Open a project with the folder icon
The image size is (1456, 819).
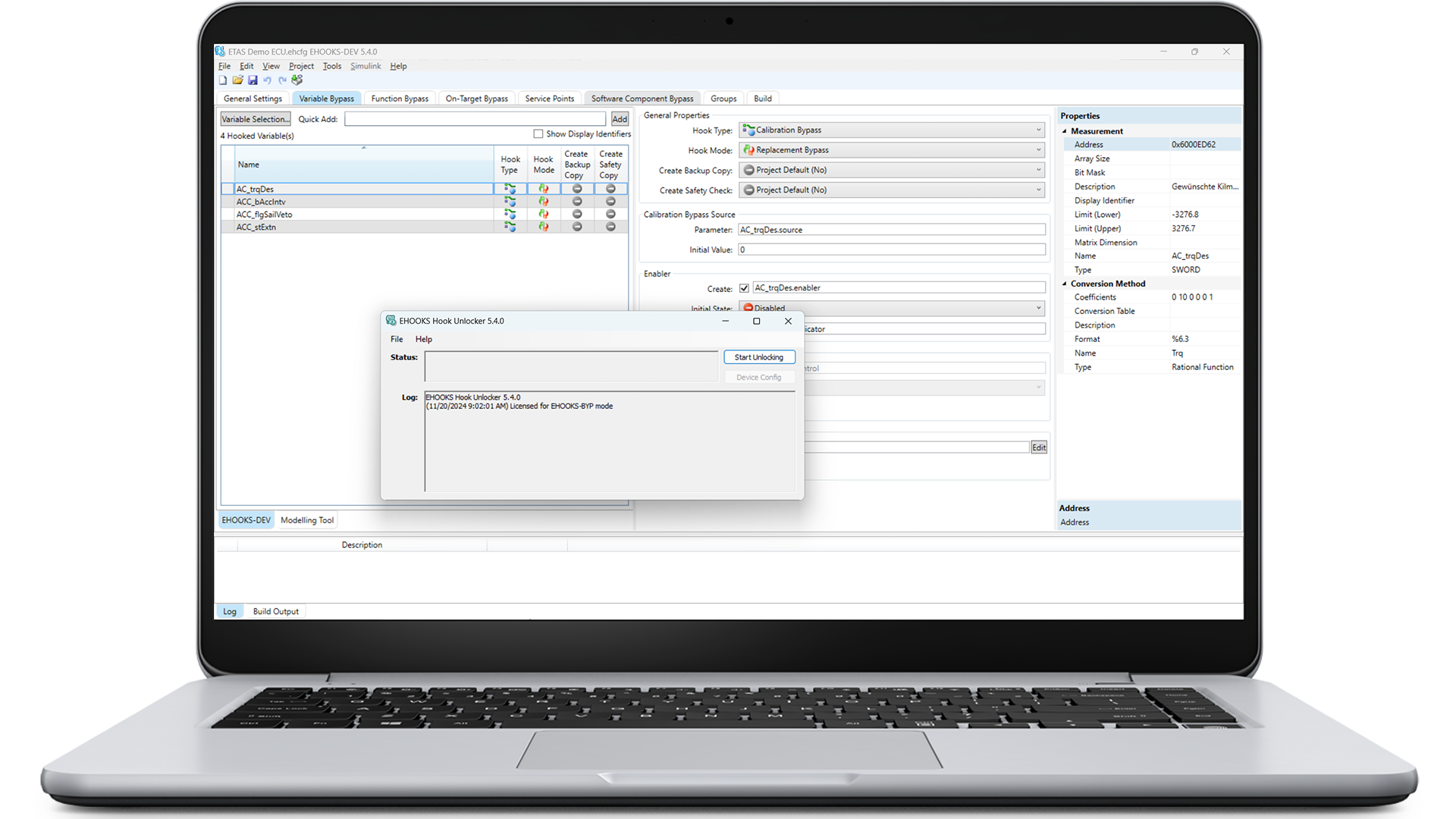[x=237, y=80]
